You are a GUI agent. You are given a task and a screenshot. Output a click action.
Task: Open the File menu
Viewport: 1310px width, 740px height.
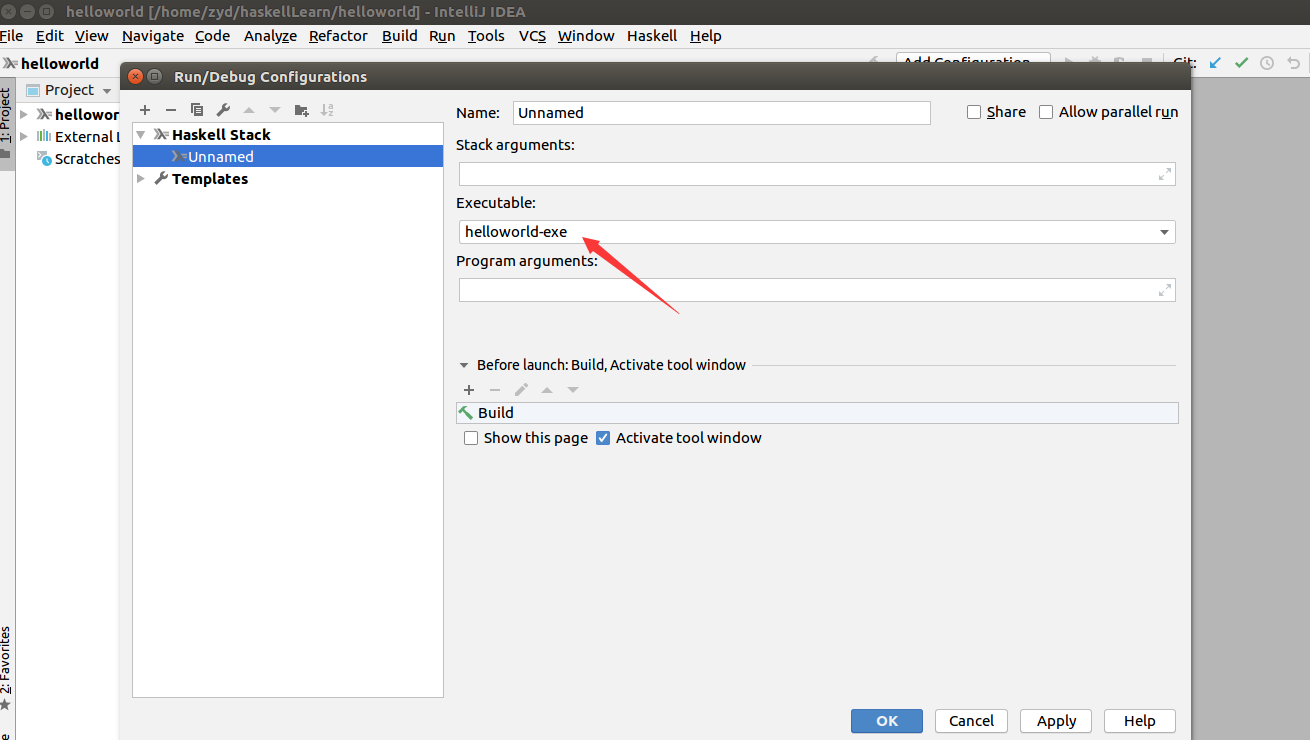click(x=11, y=35)
